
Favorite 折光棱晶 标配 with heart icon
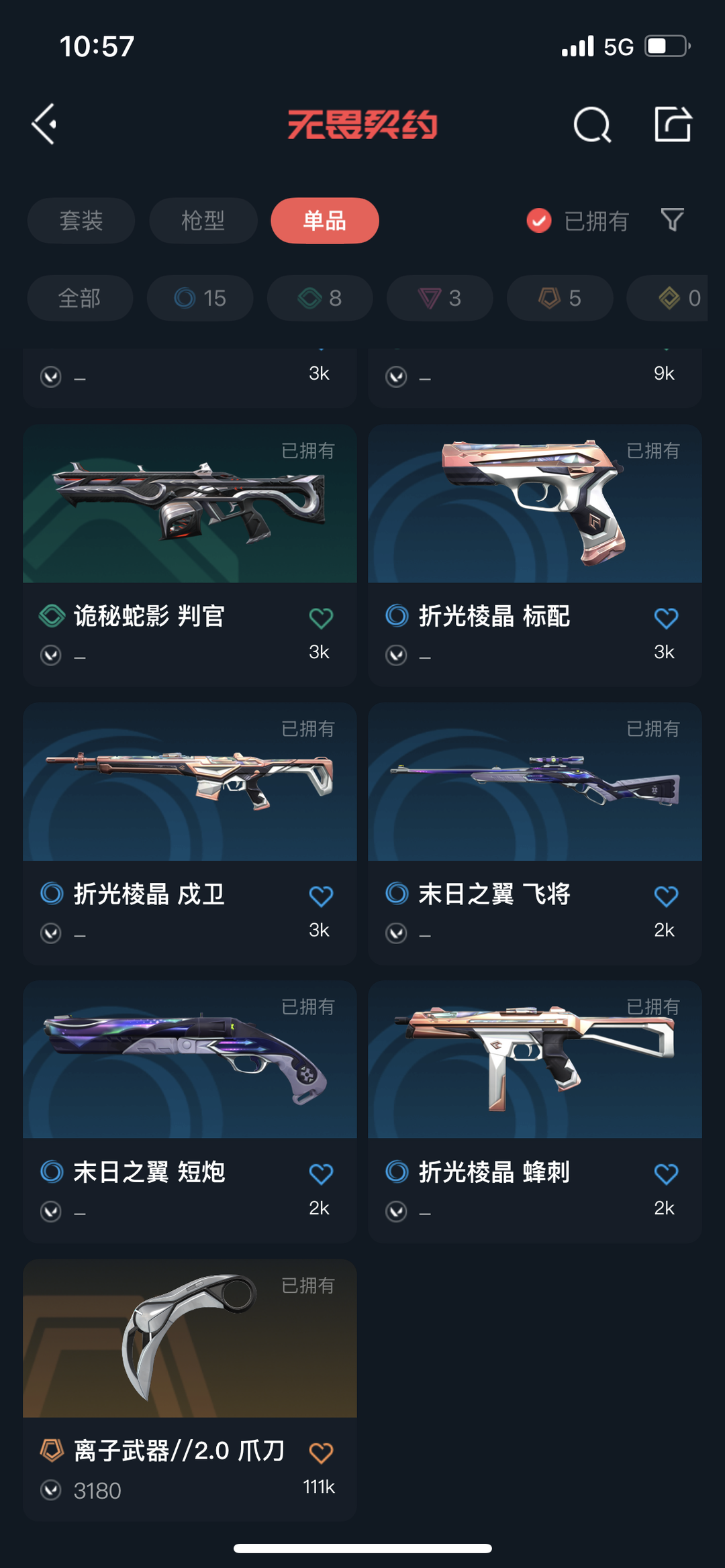666,618
